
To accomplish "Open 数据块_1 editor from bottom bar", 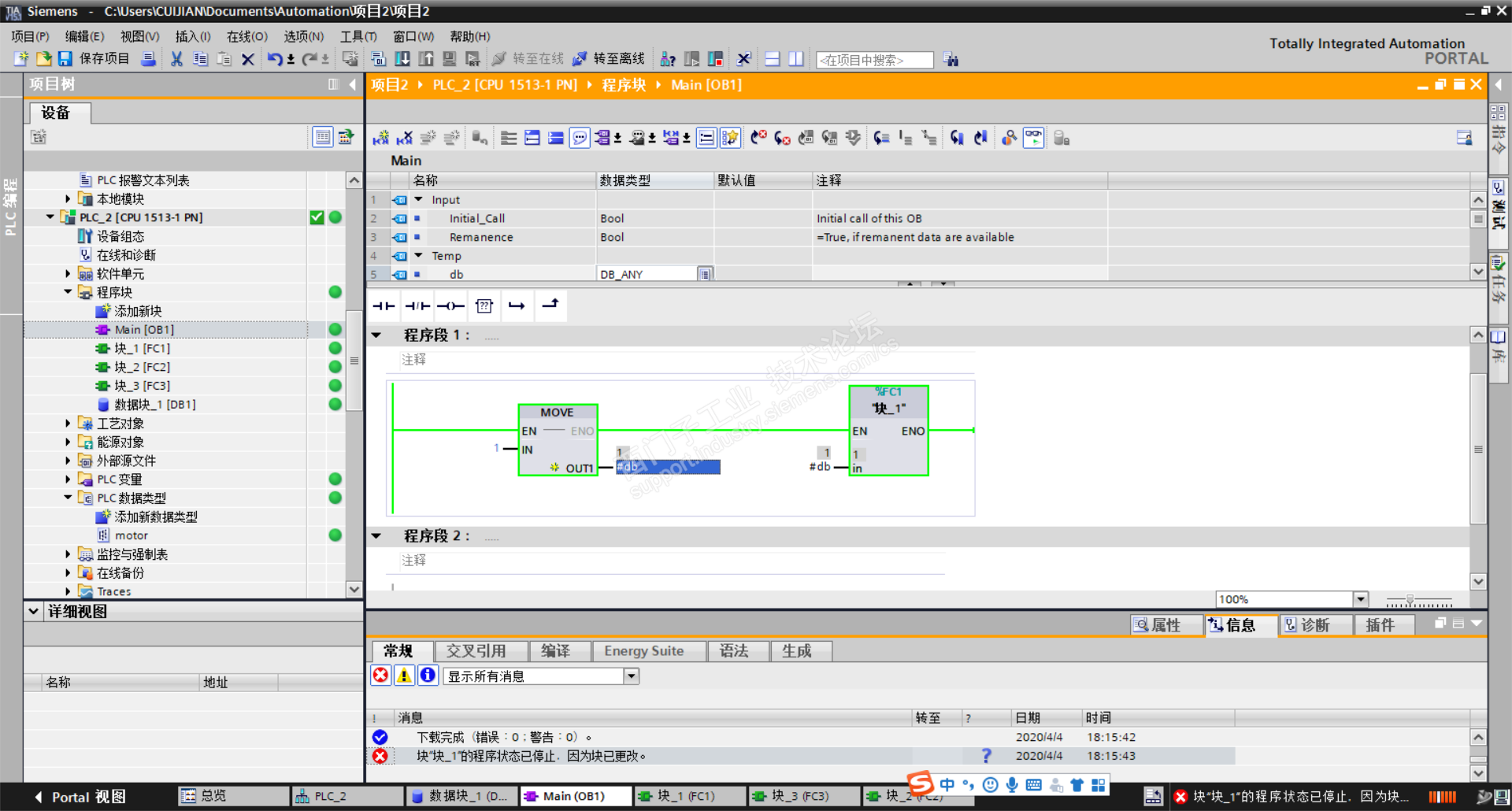I will click(461, 796).
